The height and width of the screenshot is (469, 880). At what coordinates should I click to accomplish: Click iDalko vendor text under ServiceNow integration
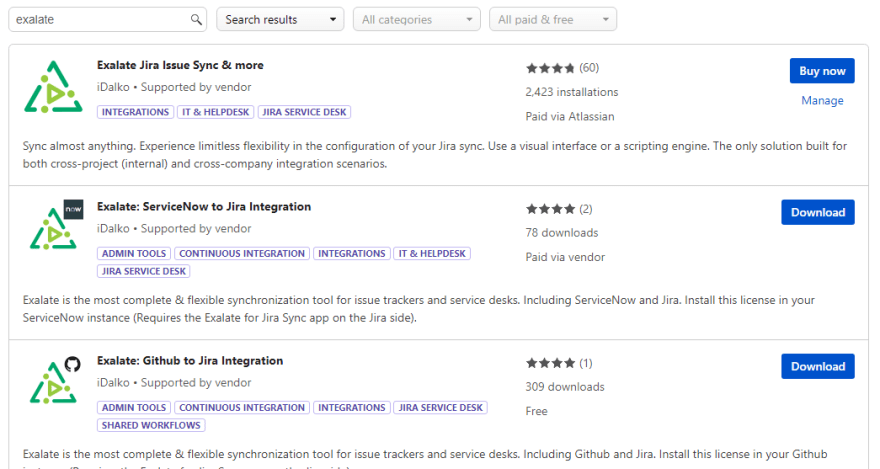(113, 229)
